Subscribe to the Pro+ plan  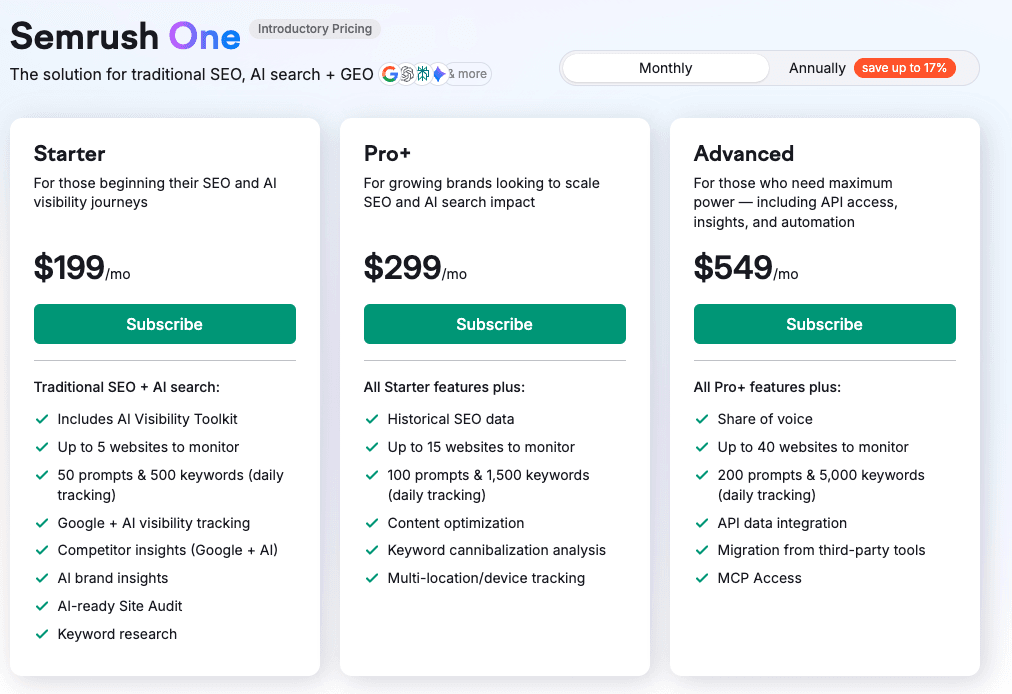point(494,323)
